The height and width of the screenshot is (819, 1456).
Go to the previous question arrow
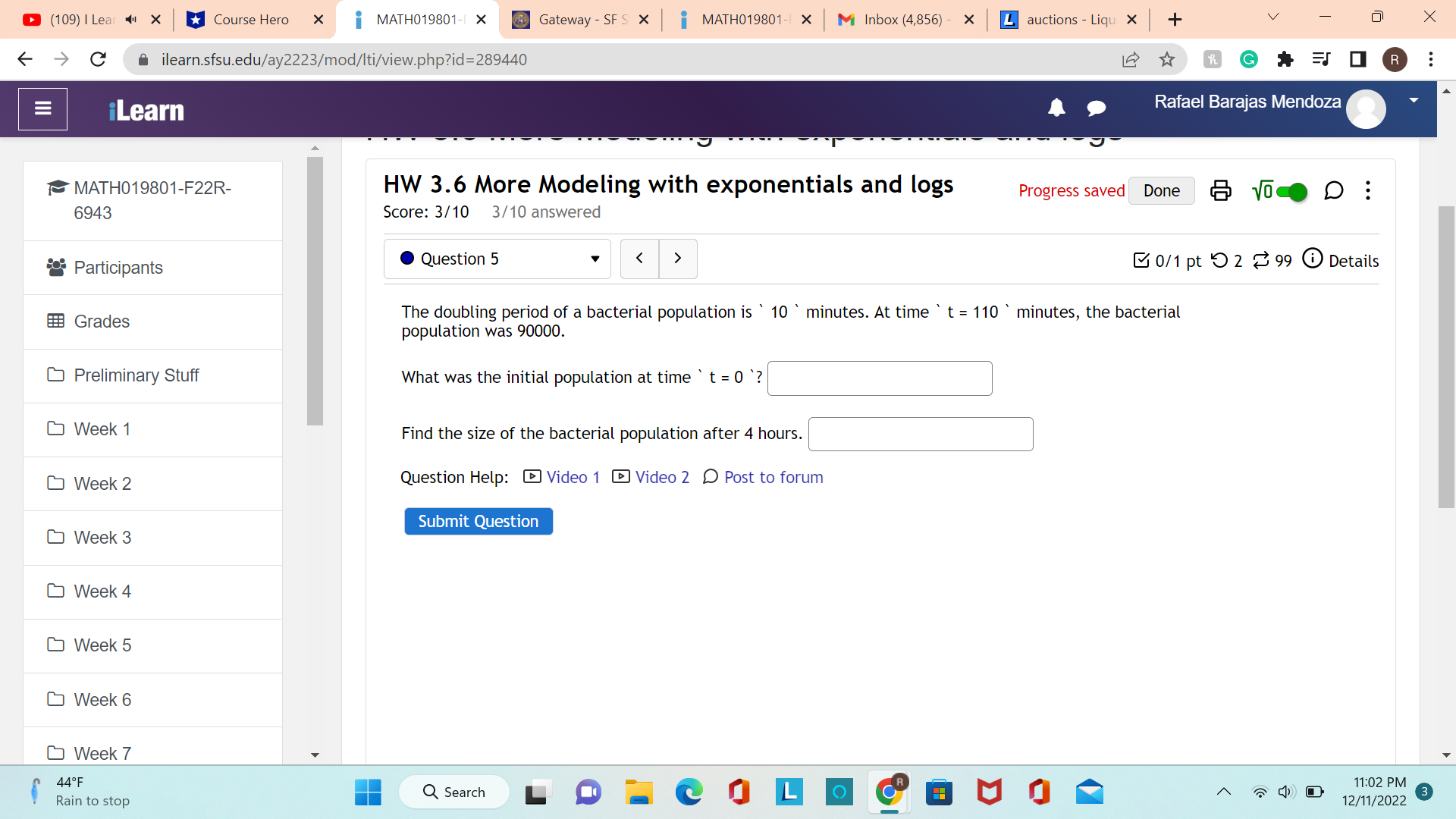point(639,259)
